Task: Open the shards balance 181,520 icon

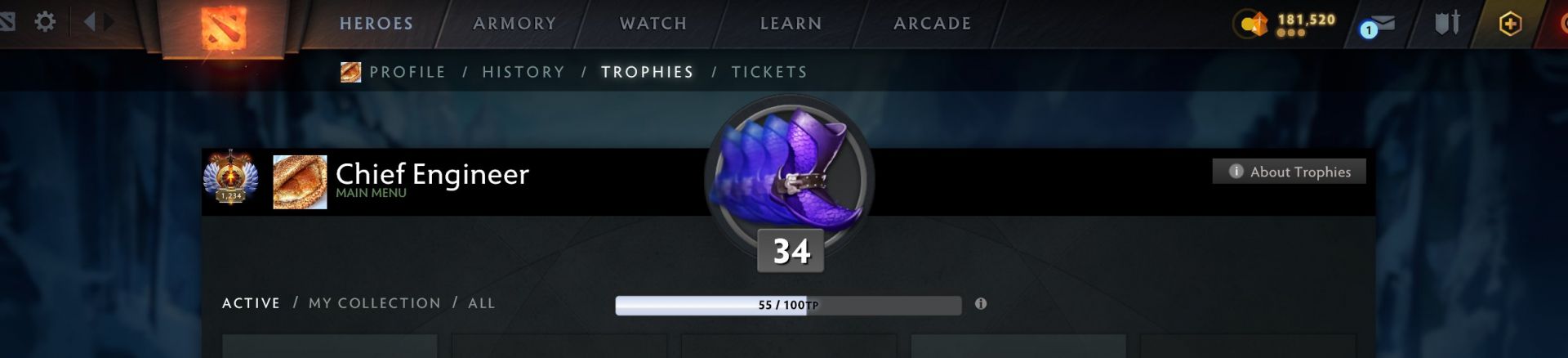Action: click(x=1250, y=24)
